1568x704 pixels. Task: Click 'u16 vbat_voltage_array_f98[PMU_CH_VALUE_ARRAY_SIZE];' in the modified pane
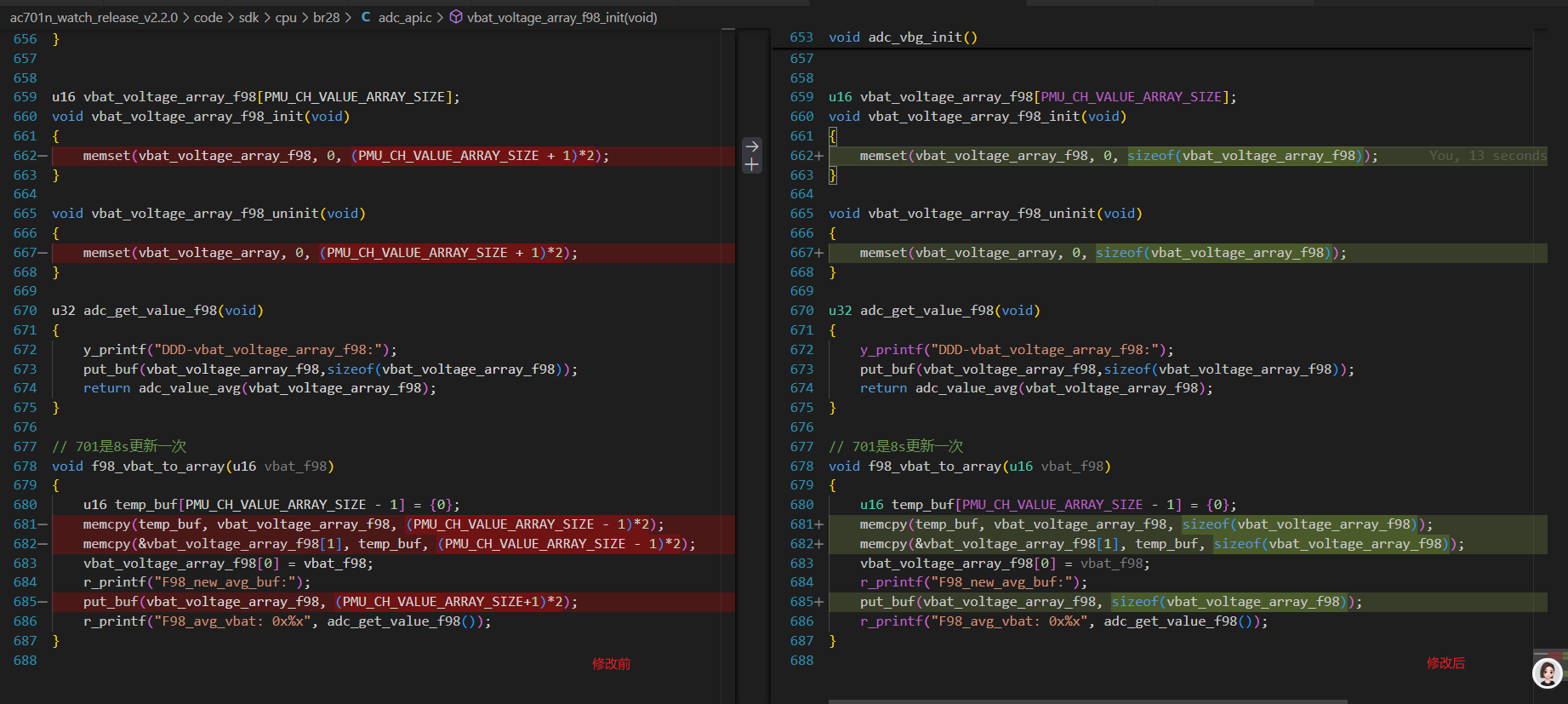[1033, 97]
